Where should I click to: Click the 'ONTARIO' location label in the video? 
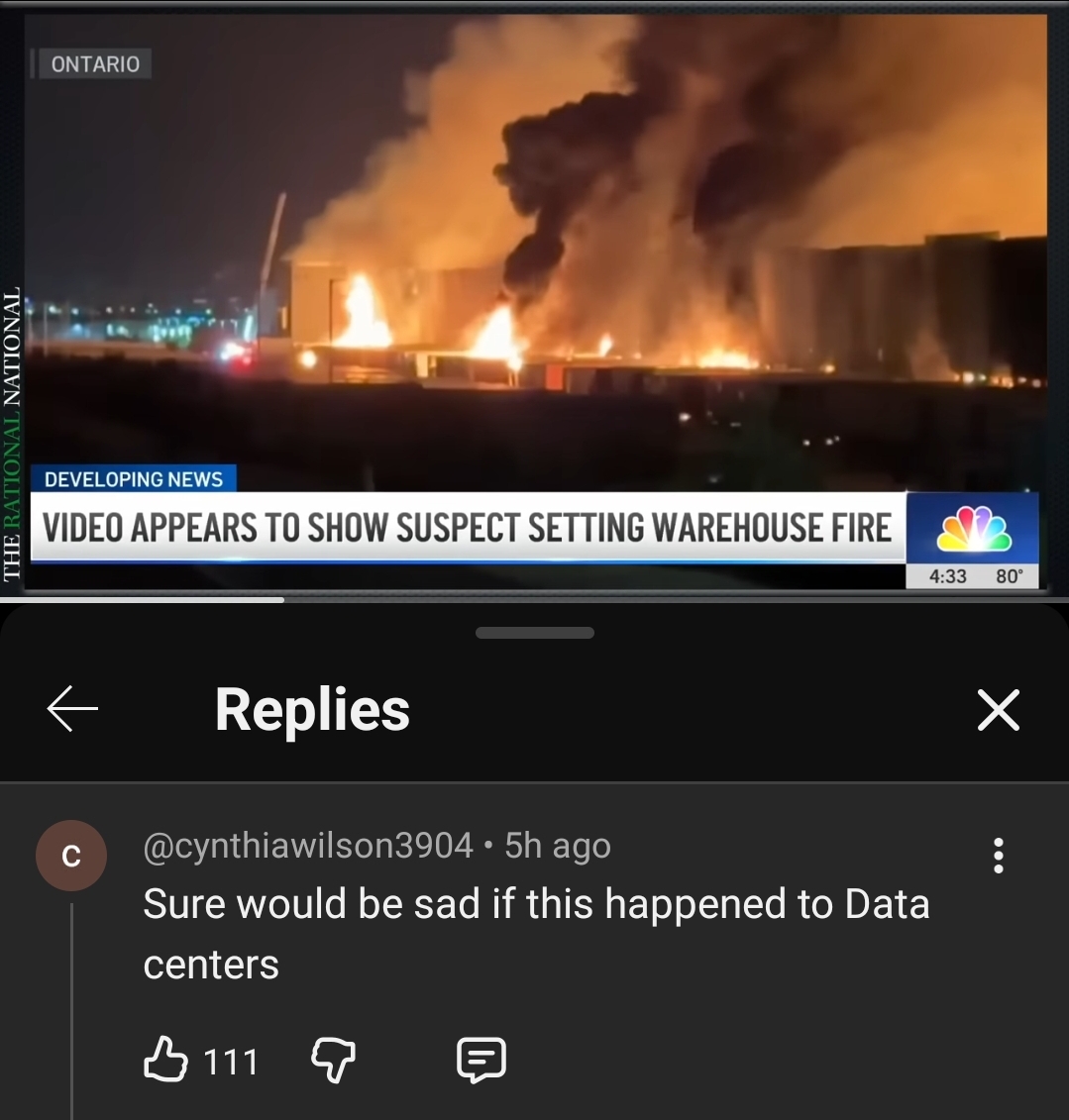tap(95, 63)
